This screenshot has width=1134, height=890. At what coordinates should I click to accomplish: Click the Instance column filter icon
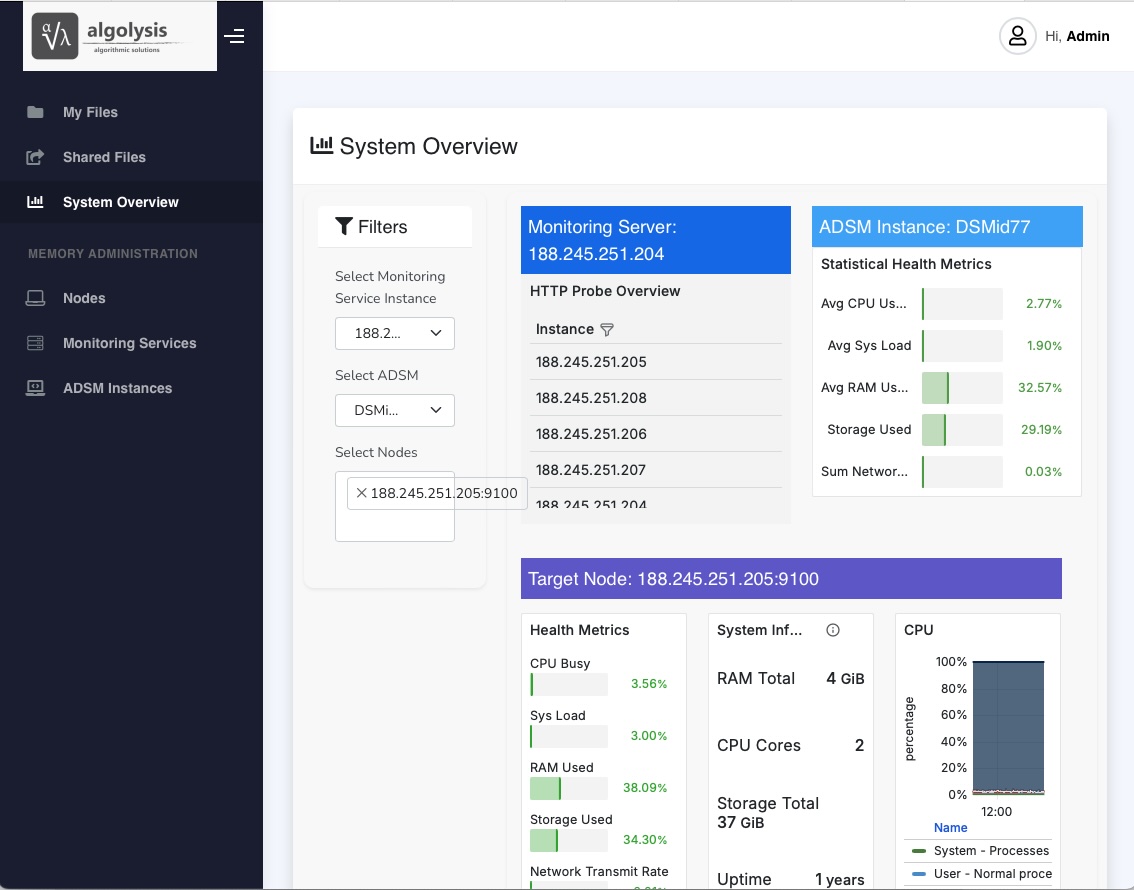tap(606, 329)
